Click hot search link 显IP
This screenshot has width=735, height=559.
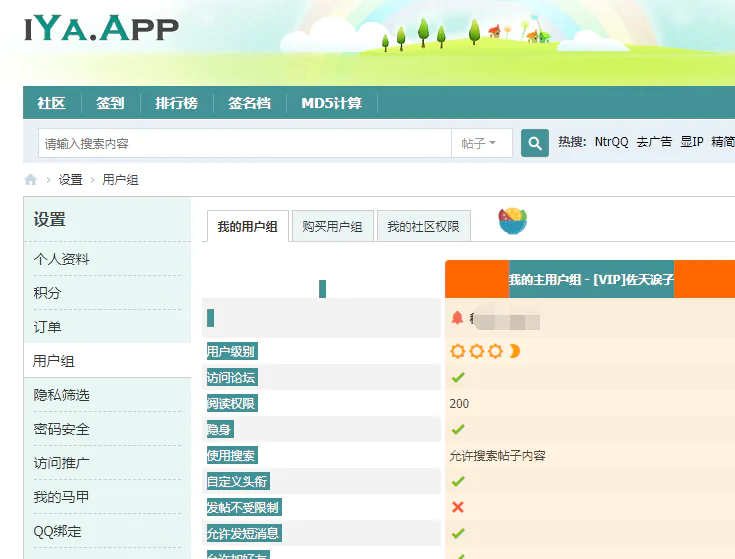tap(691, 142)
